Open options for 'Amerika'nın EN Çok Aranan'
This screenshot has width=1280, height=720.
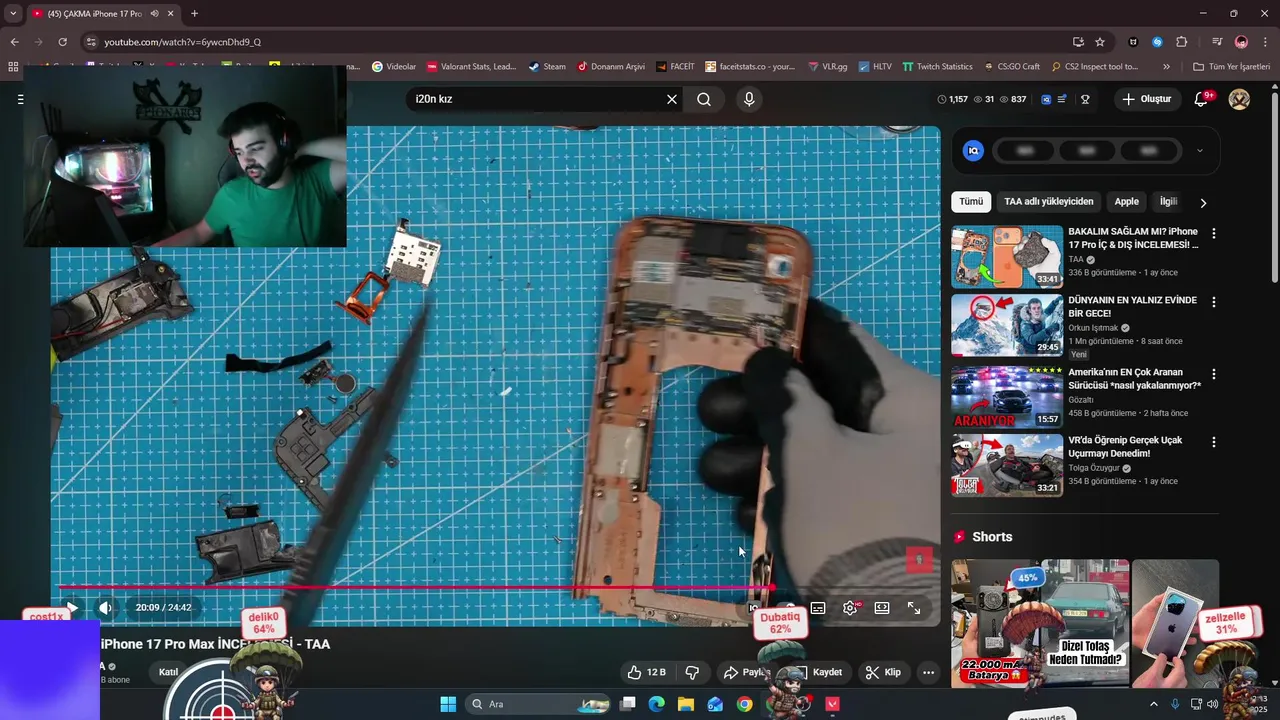point(1214,374)
